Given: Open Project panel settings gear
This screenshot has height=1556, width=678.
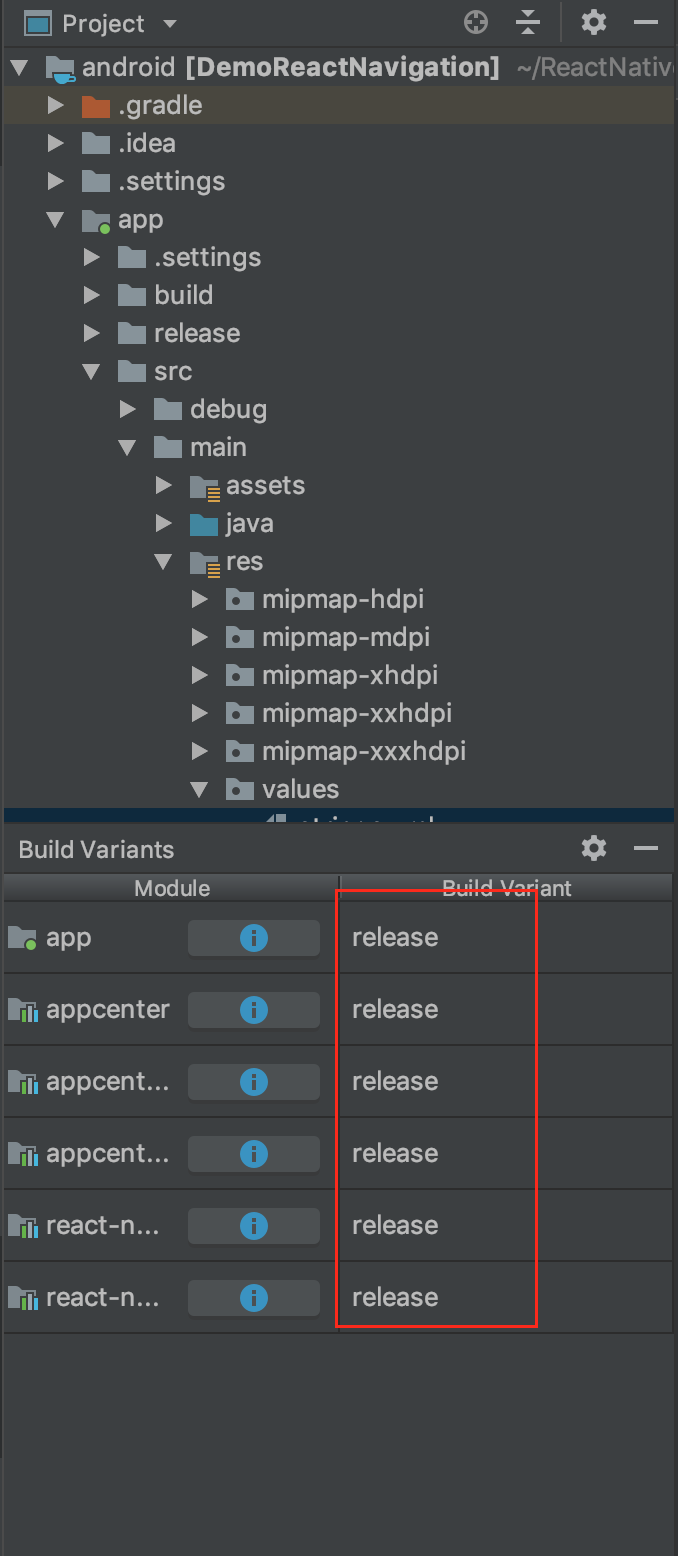Looking at the screenshot, I should coord(594,22).
